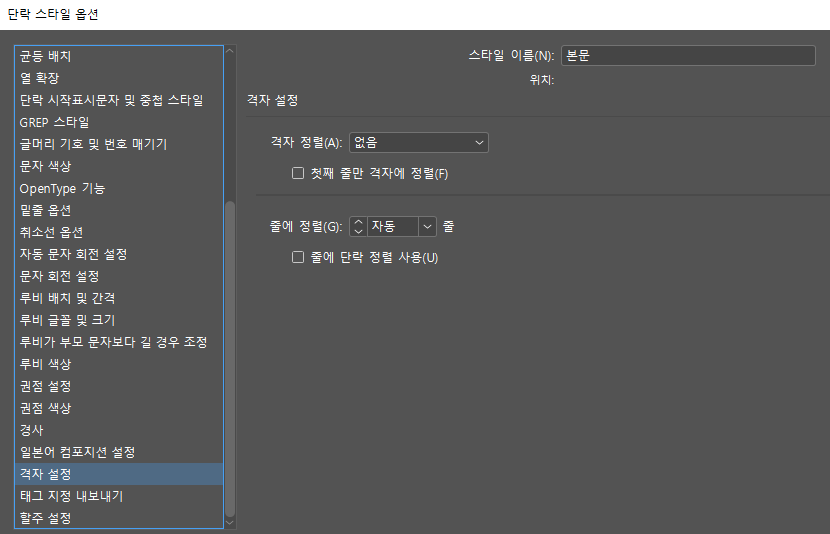
Task: Enable 첫째 줄만 격자에 정렬 checkbox
Action: pyautogui.click(x=298, y=173)
